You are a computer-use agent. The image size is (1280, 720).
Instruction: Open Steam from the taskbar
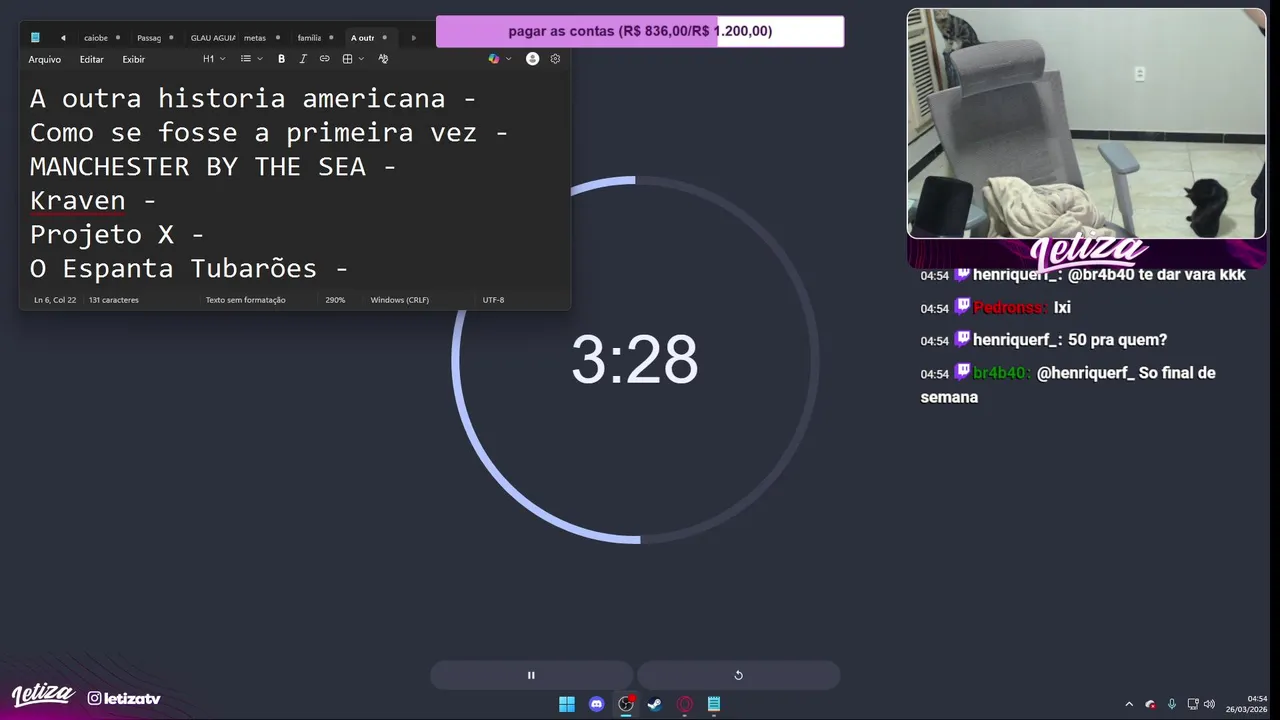pos(655,704)
